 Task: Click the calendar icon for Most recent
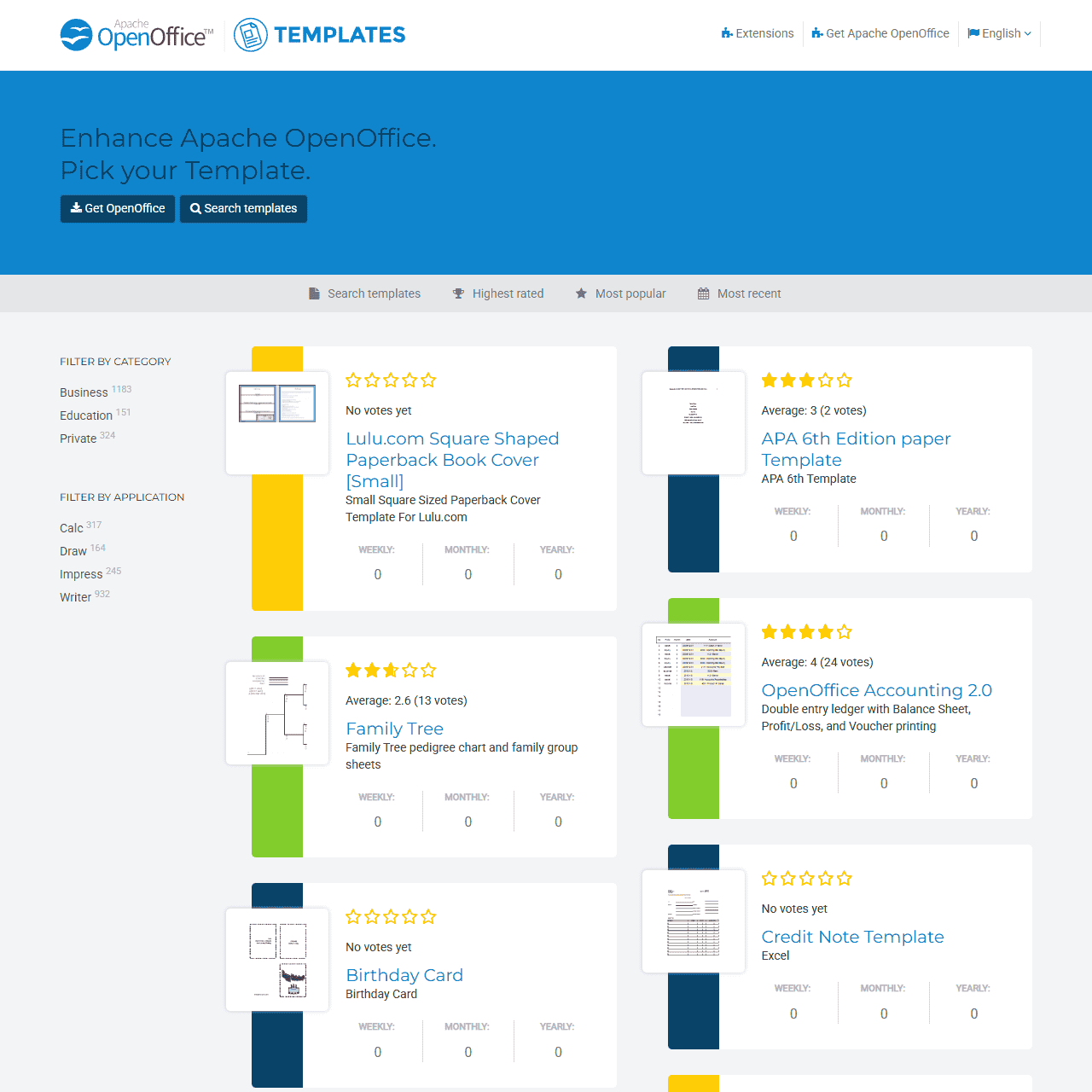click(x=703, y=293)
